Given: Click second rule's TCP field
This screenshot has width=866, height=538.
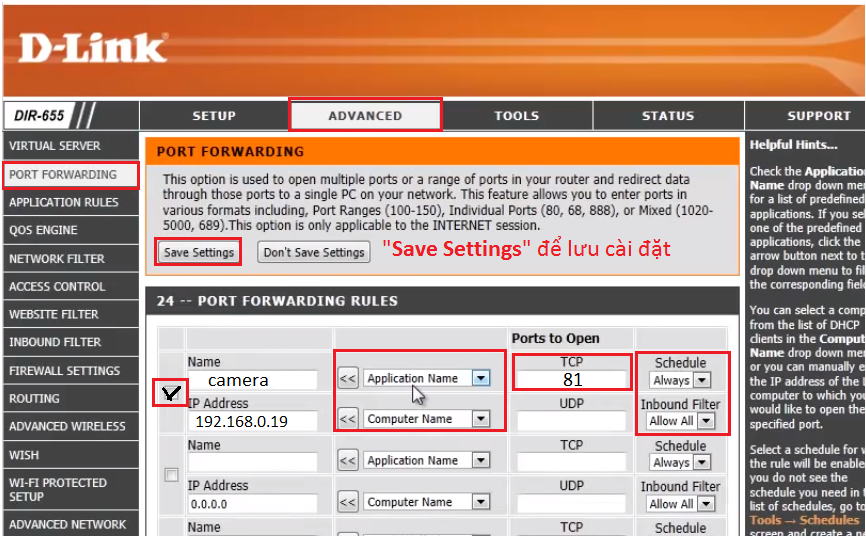Looking at the screenshot, I should pyautogui.click(x=572, y=462).
